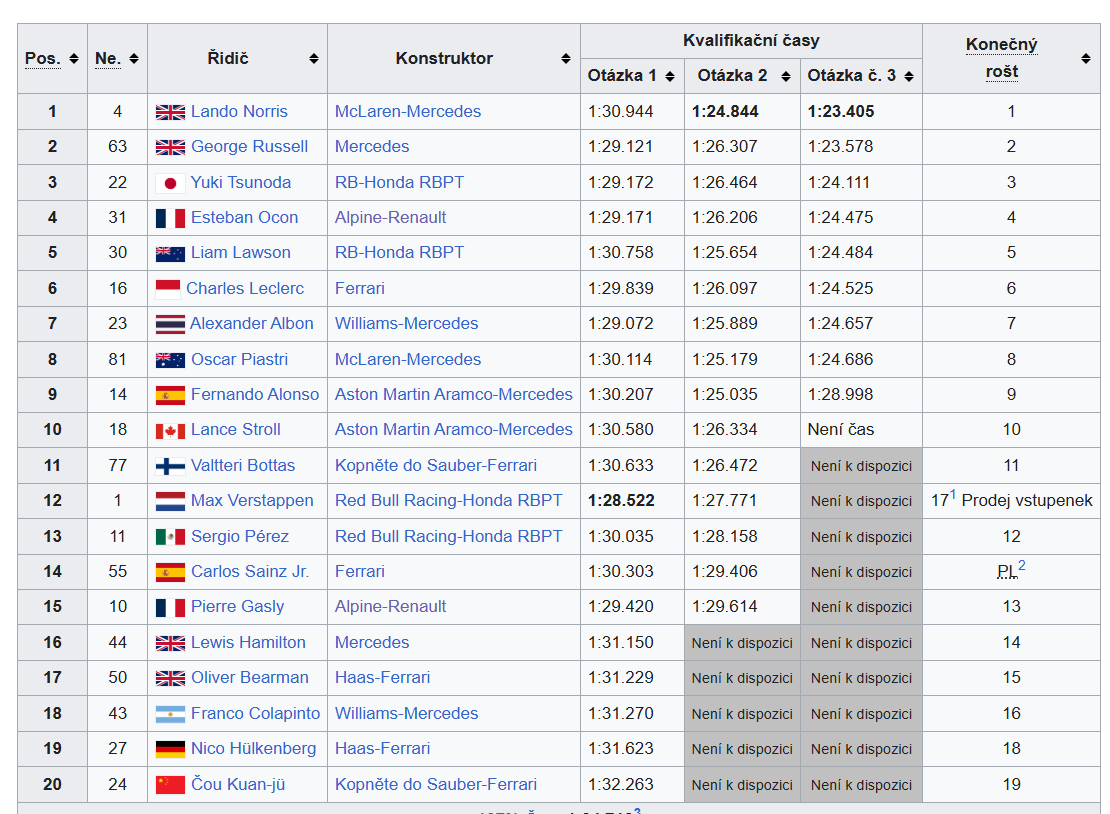Sort by Ne. column using sort arrows
Image resolution: width=1110 pixels, height=814 pixels.
134,59
